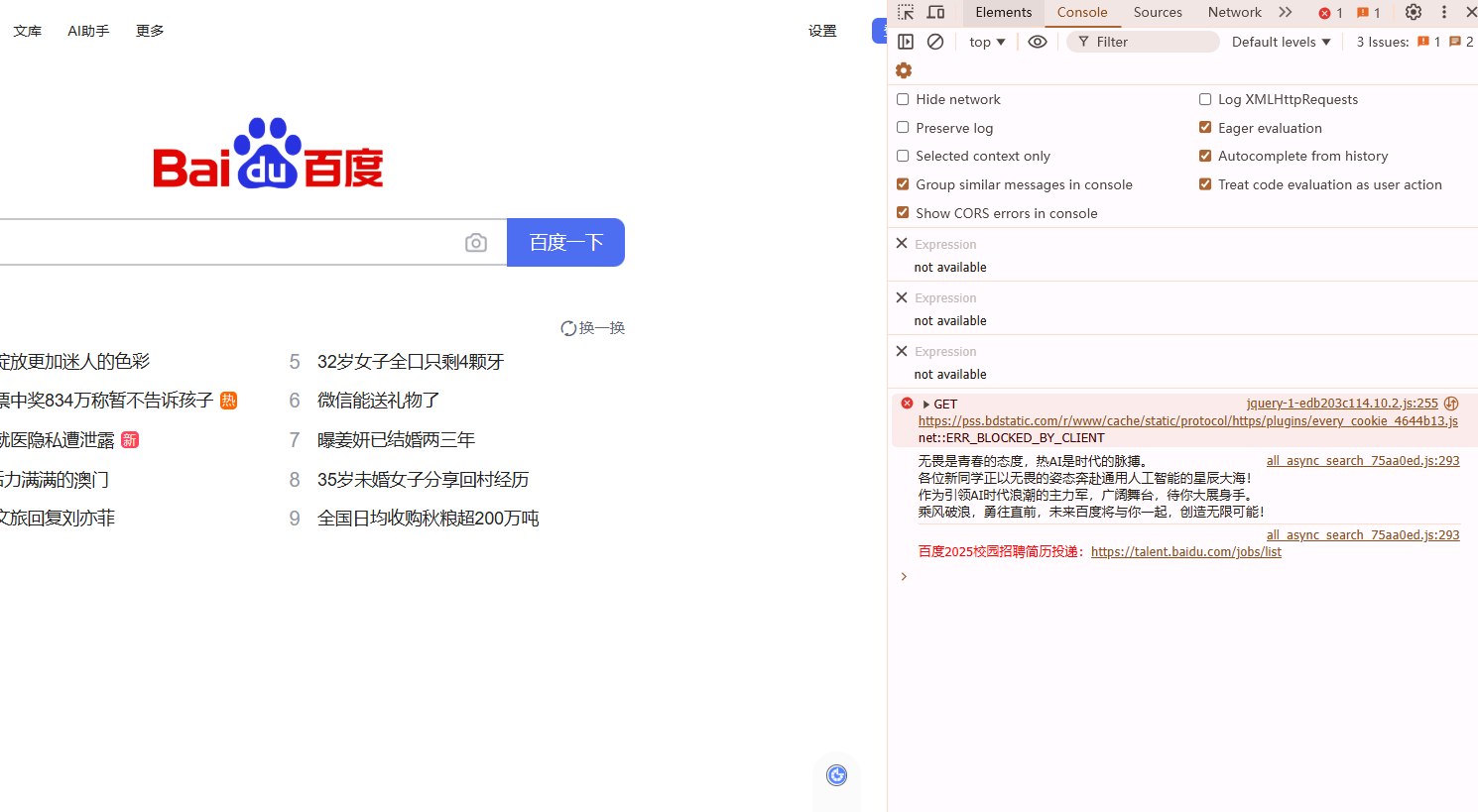This screenshot has height=812, width=1478.
Task: Click the orange 热 badge
Action: pyautogui.click(x=229, y=401)
